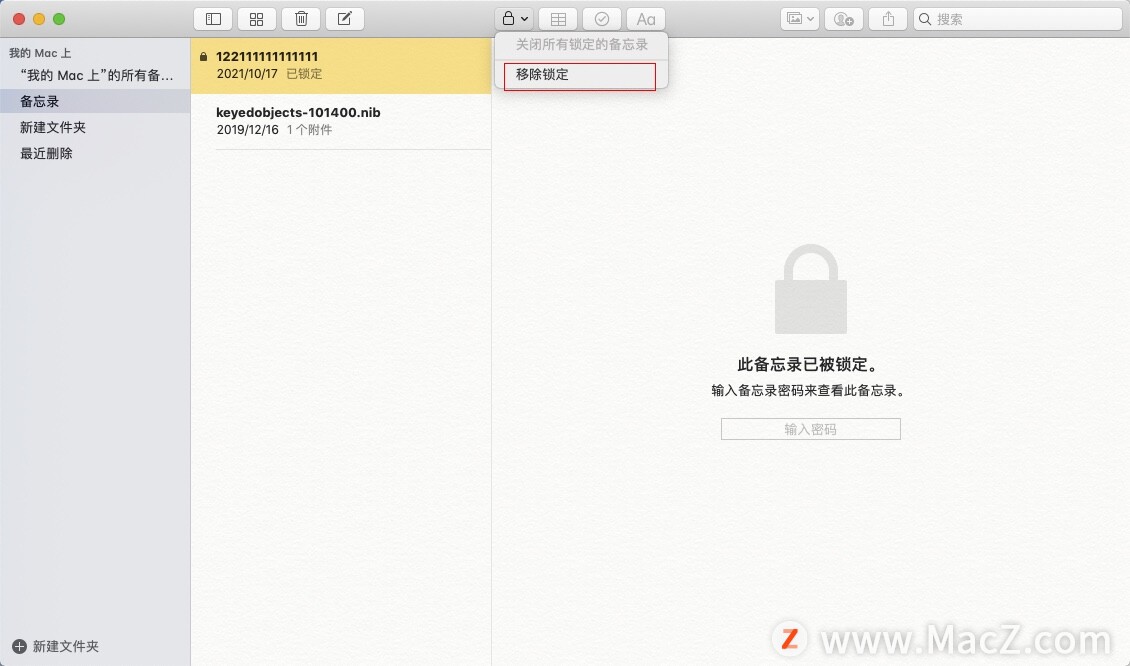Toggle the folders sidebar view
The height and width of the screenshot is (666, 1130).
(x=213, y=19)
